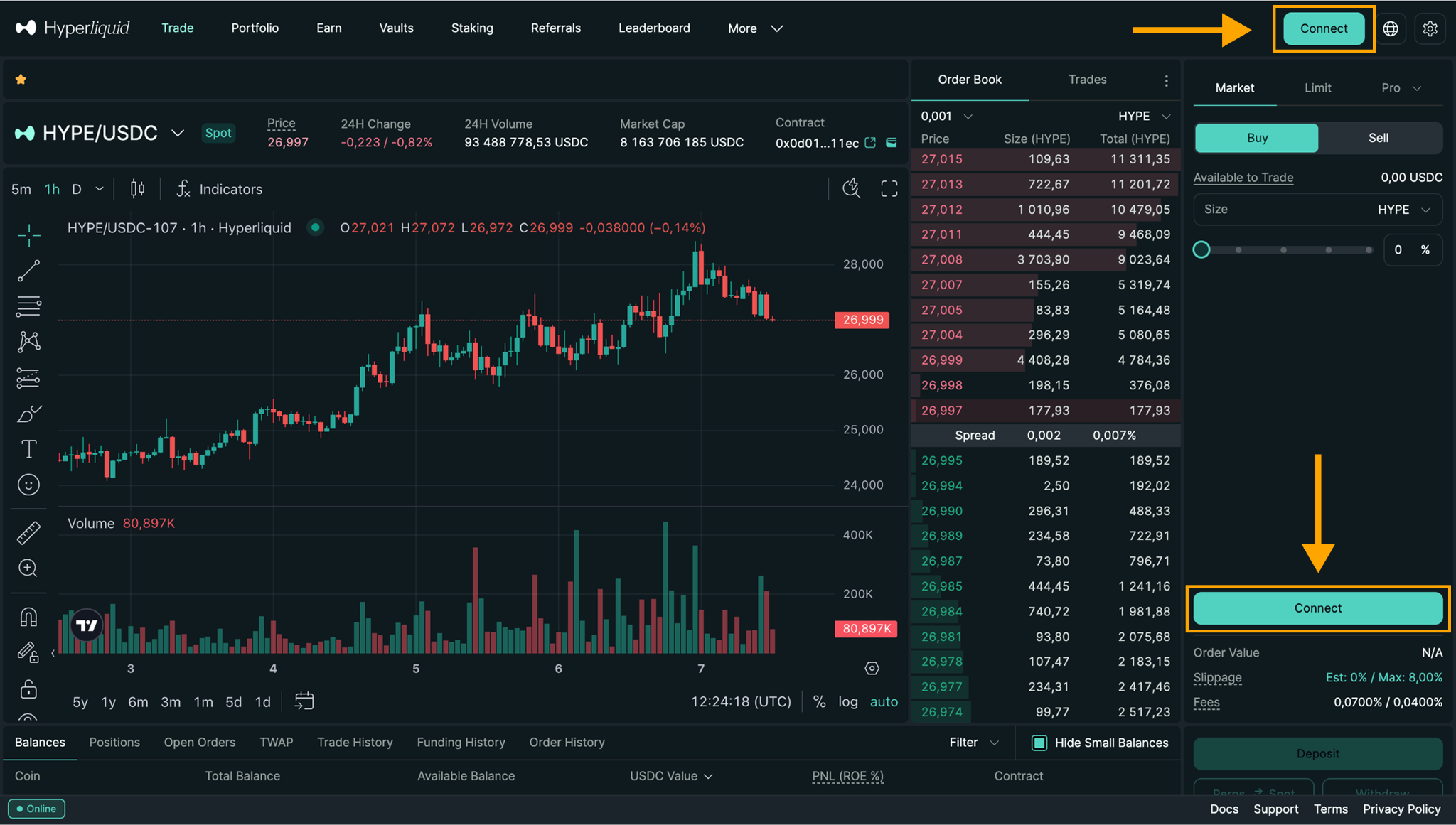Select the trend line drawing tool
This screenshot has width=1456, height=825.
tap(28, 271)
